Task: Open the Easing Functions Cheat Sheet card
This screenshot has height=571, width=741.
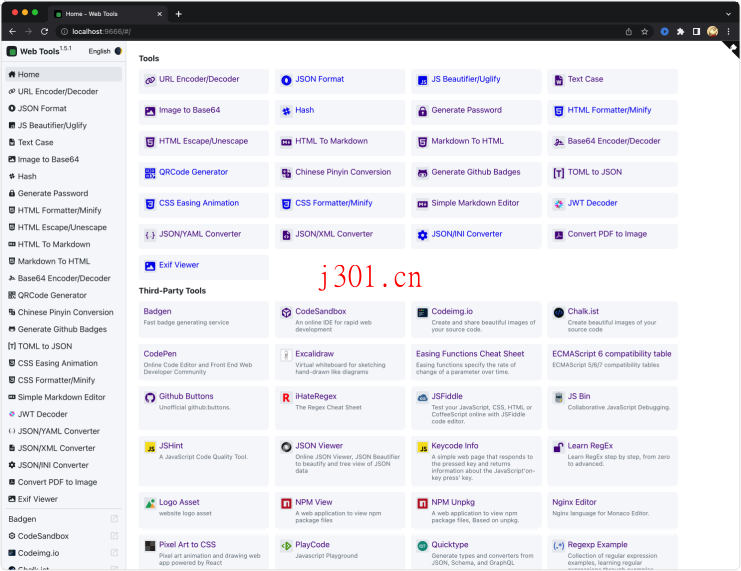Action: coord(476,362)
